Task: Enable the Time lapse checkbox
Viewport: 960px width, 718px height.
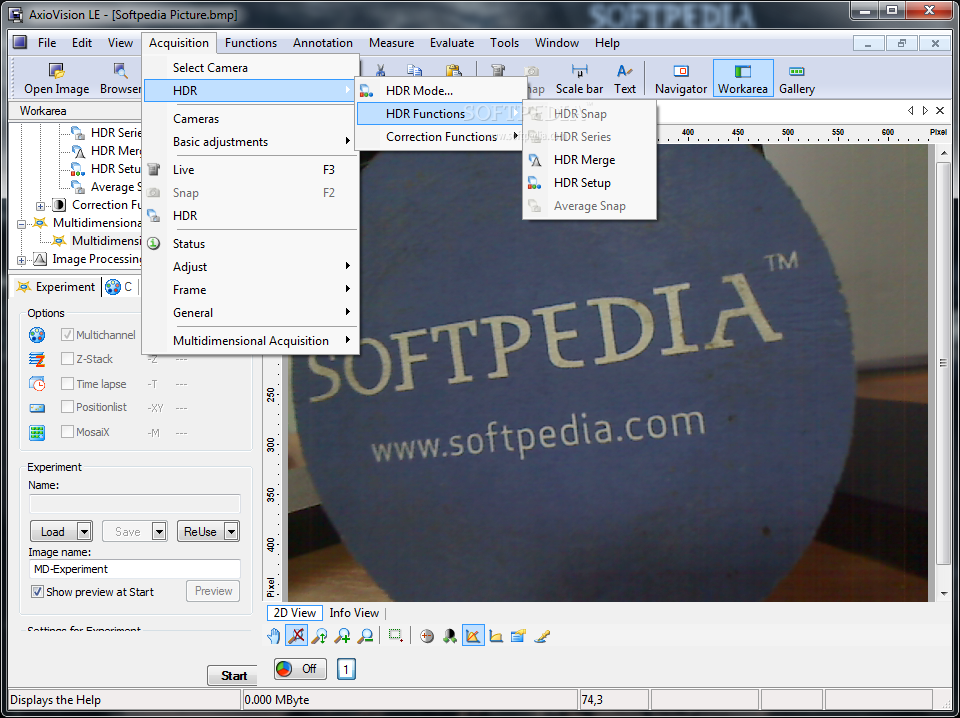Action: click(67, 384)
